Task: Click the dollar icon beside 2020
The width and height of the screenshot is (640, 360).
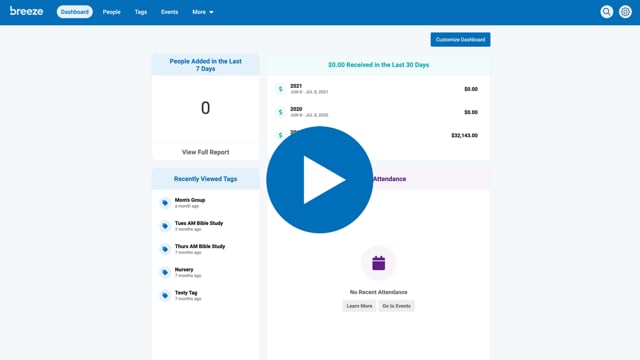Action: [280, 112]
